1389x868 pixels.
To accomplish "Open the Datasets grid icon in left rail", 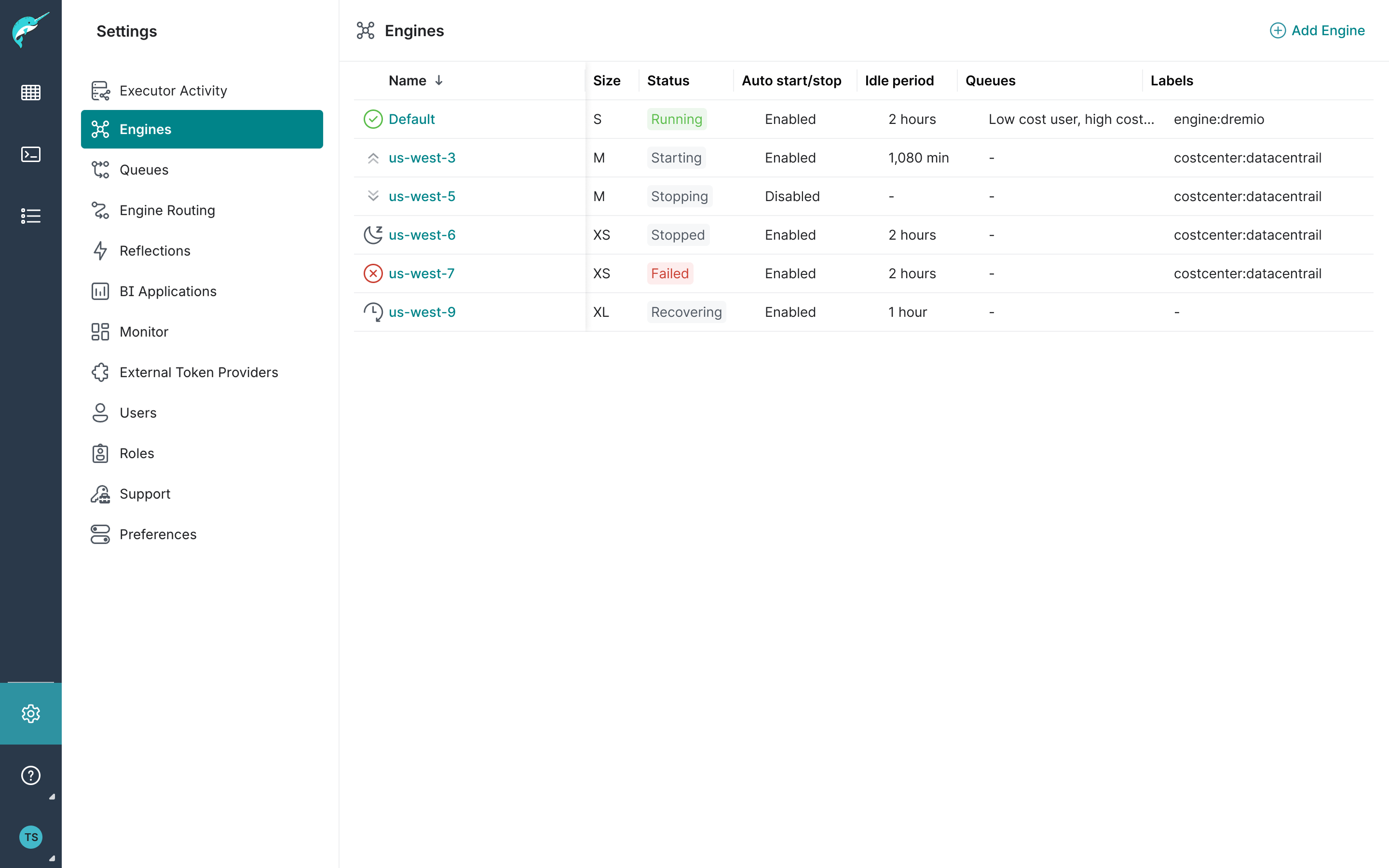I will 30,92.
